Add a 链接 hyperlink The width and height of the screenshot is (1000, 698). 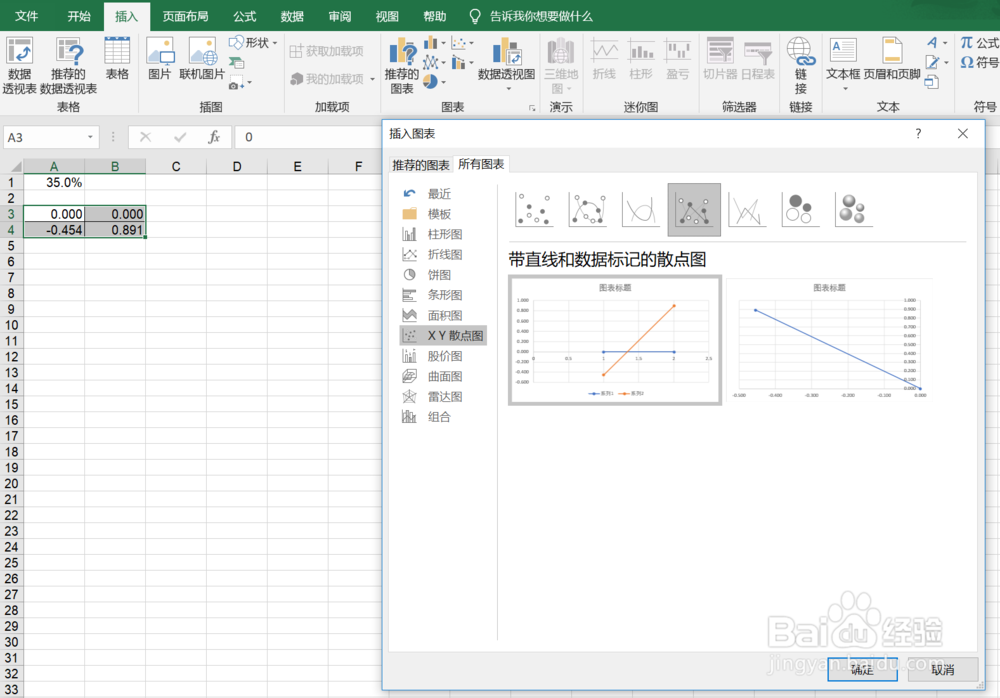point(800,62)
